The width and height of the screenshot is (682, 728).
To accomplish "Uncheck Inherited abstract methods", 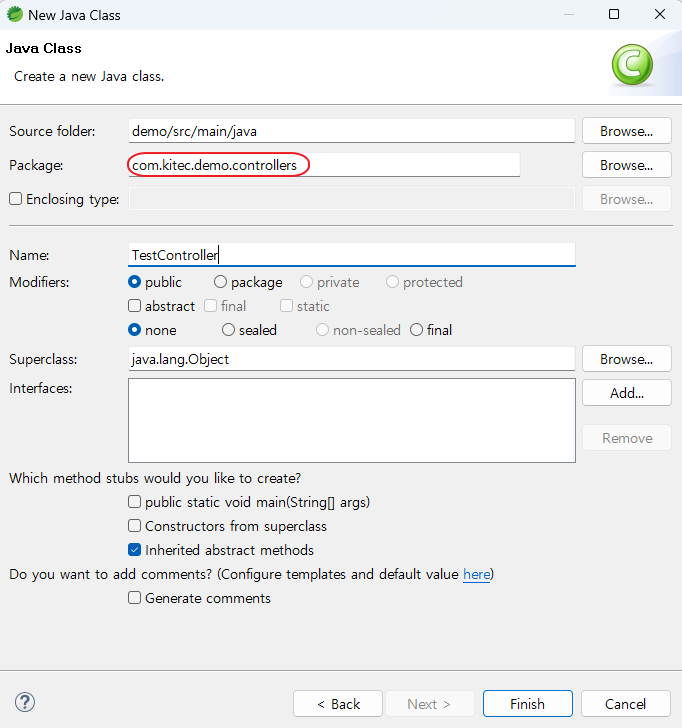I will (x=134, y=550).
